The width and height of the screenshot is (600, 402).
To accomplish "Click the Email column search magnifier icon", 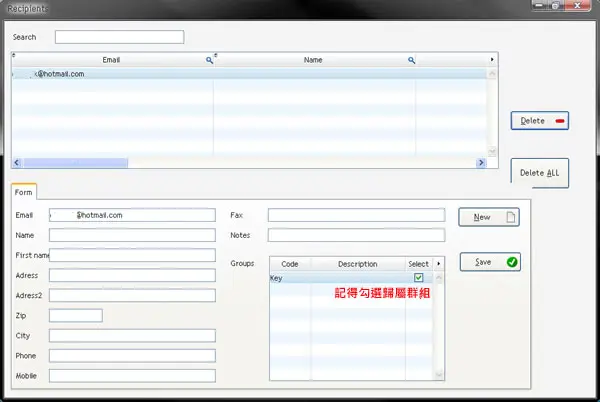I will point(209,60).
